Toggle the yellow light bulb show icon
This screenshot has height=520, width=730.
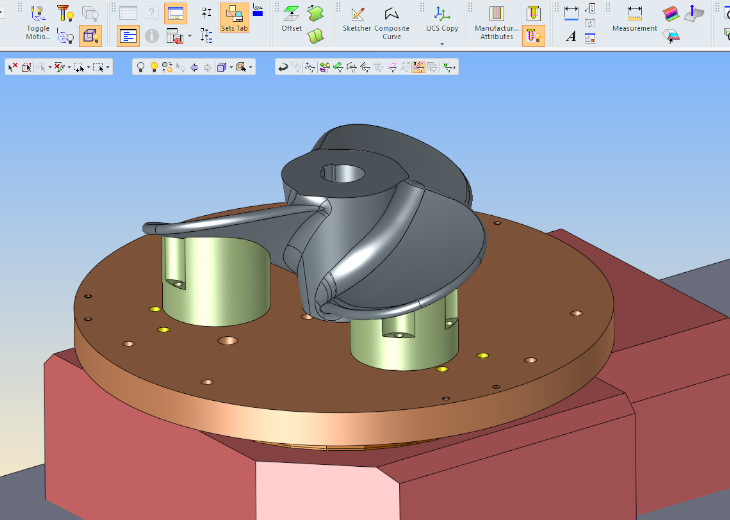pyautogui.click(x=155, y=67)
